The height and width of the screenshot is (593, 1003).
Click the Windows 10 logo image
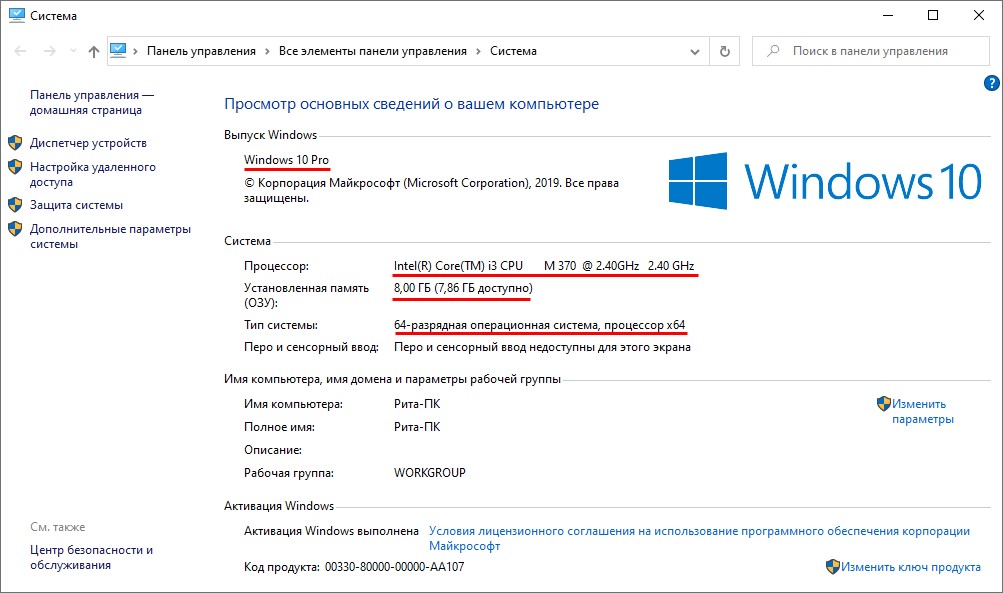tap(825, 181)
